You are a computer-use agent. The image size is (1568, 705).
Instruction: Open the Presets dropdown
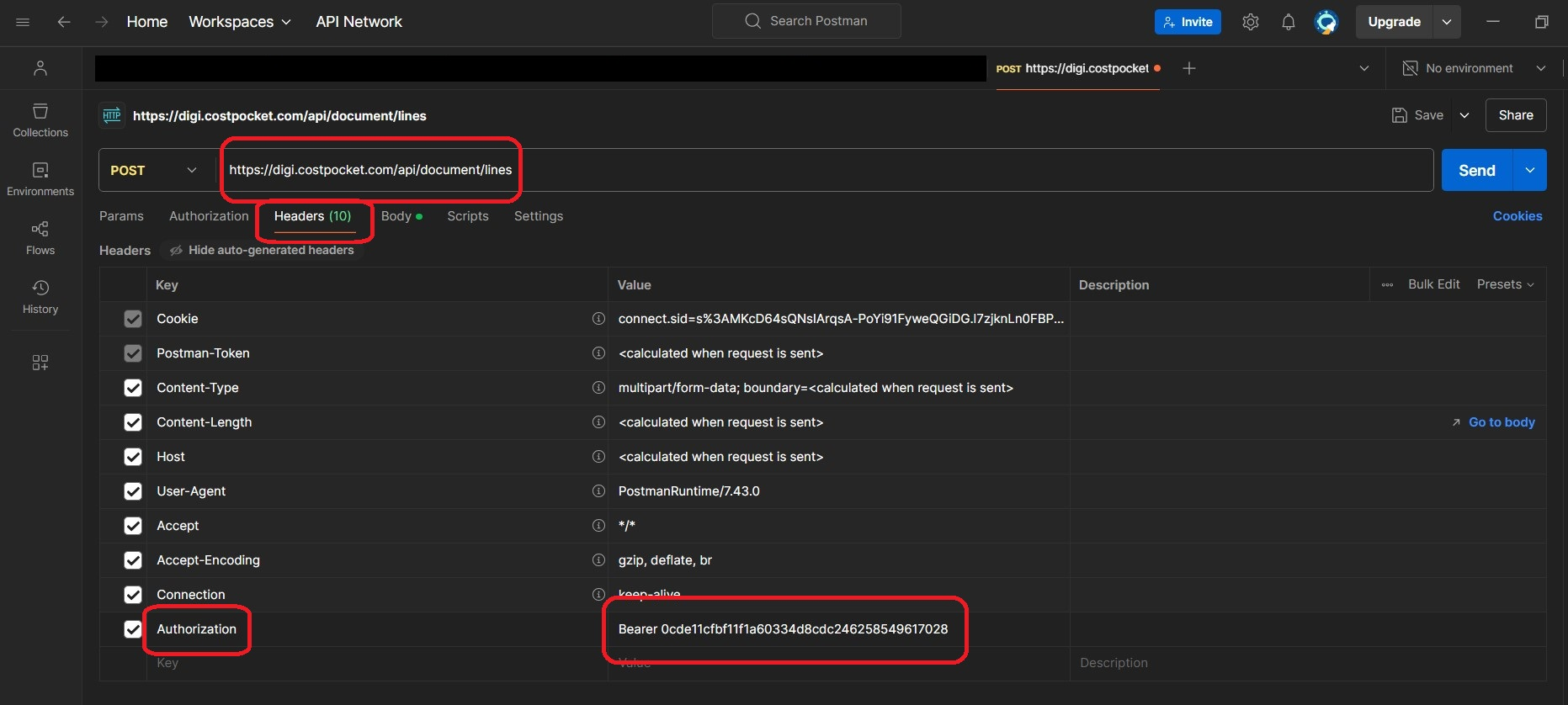[1505, 284]
